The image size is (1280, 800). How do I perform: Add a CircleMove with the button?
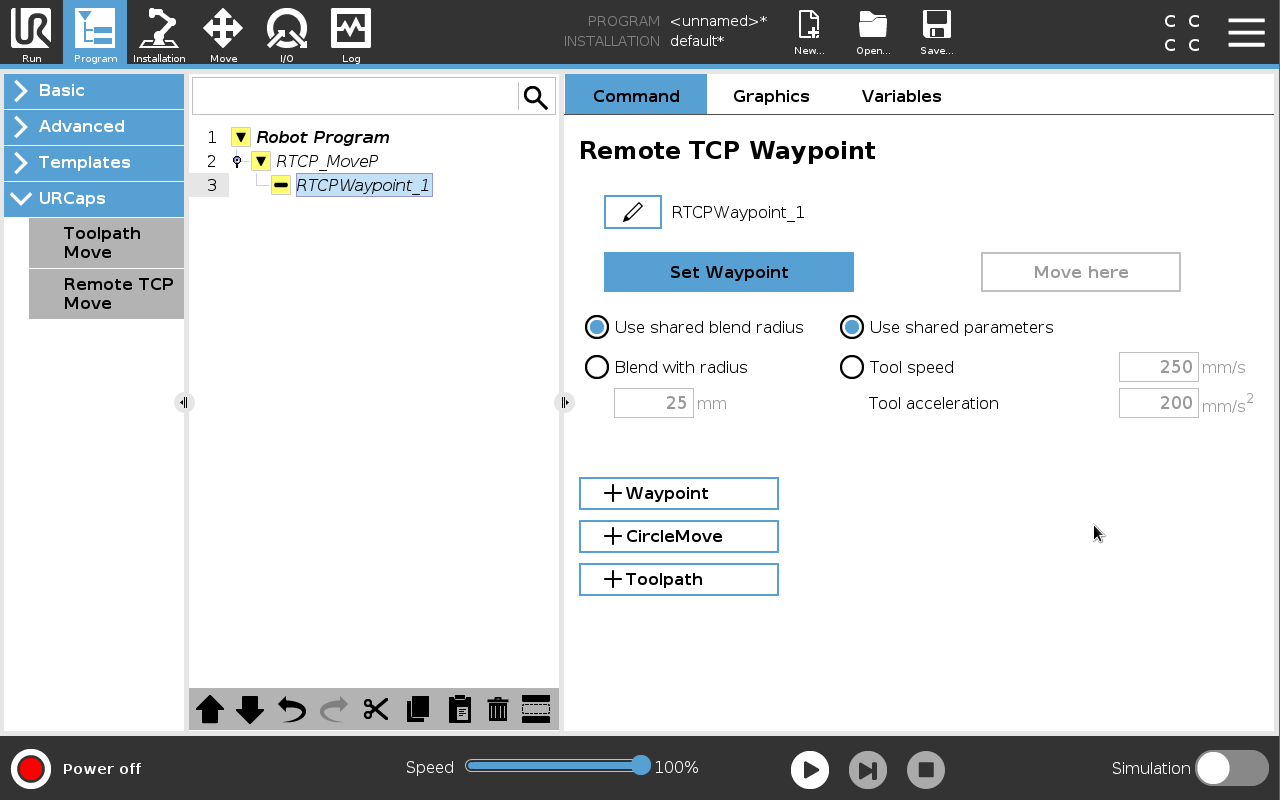coord(679,536)
